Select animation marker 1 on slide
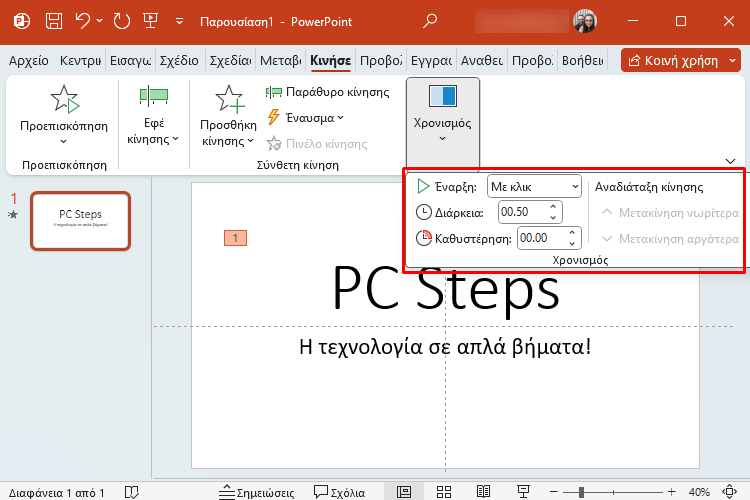Viewport: 750px width, 500px height. click(x=235, y=238)
